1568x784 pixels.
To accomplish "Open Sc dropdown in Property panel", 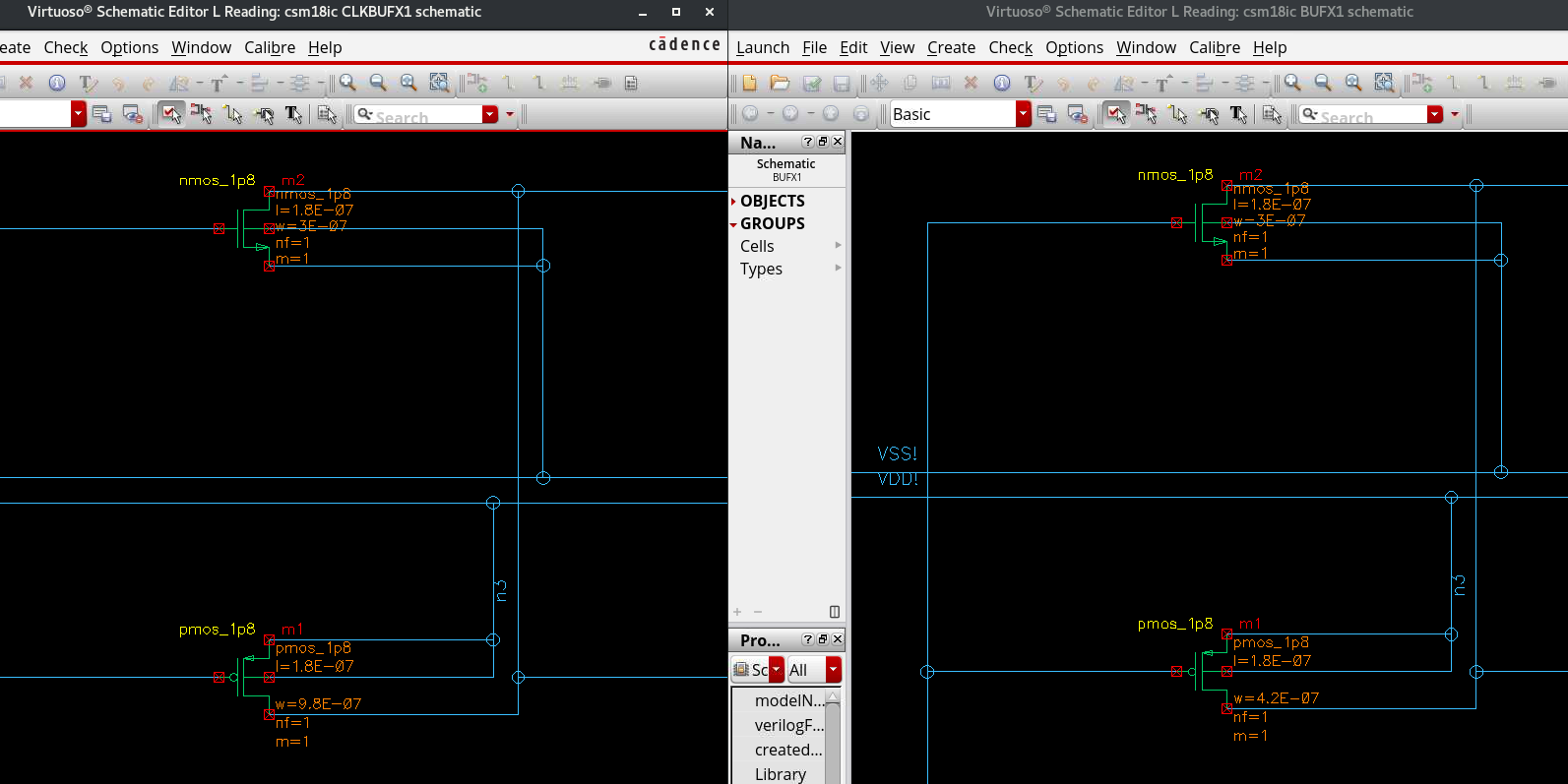I will pos(777,670).
